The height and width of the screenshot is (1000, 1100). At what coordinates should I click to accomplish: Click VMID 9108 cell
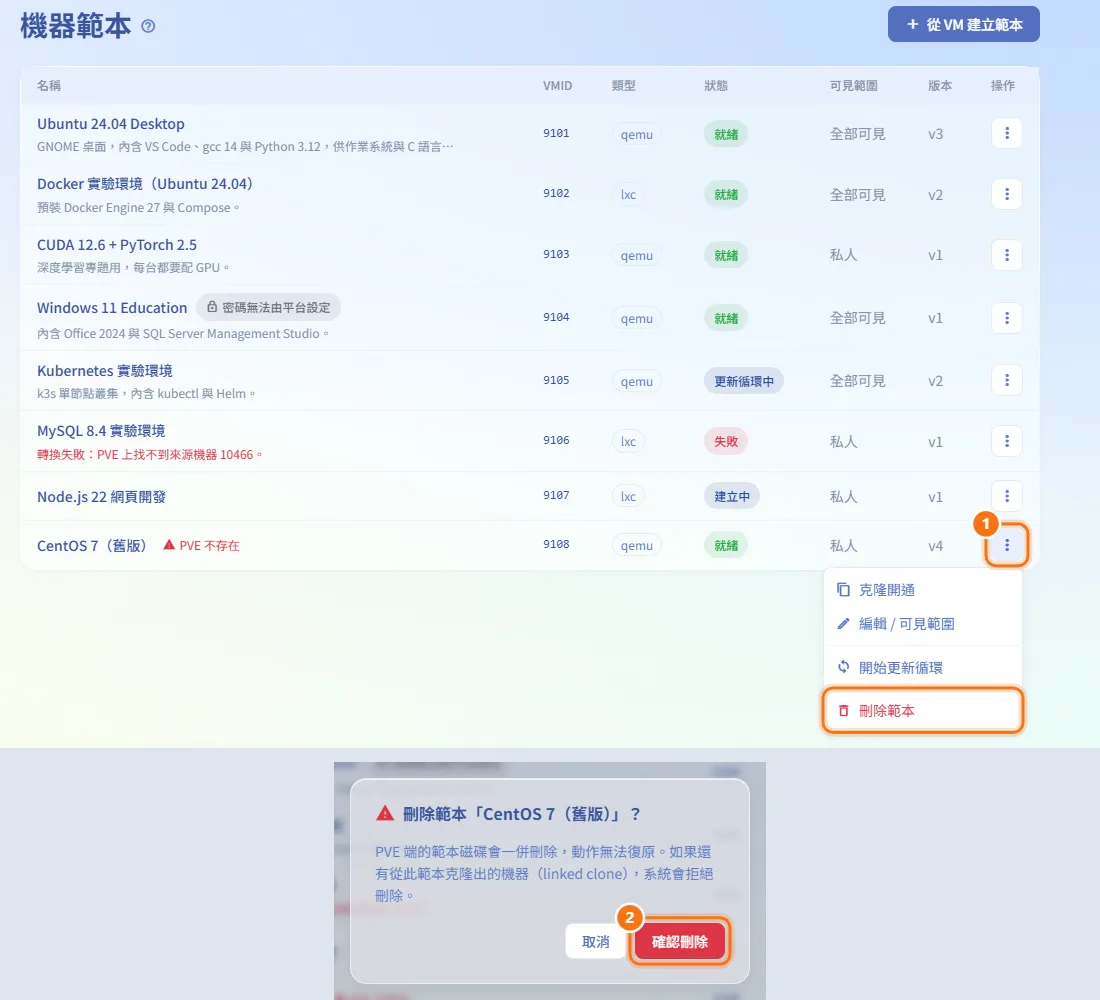tap(556, 545)
